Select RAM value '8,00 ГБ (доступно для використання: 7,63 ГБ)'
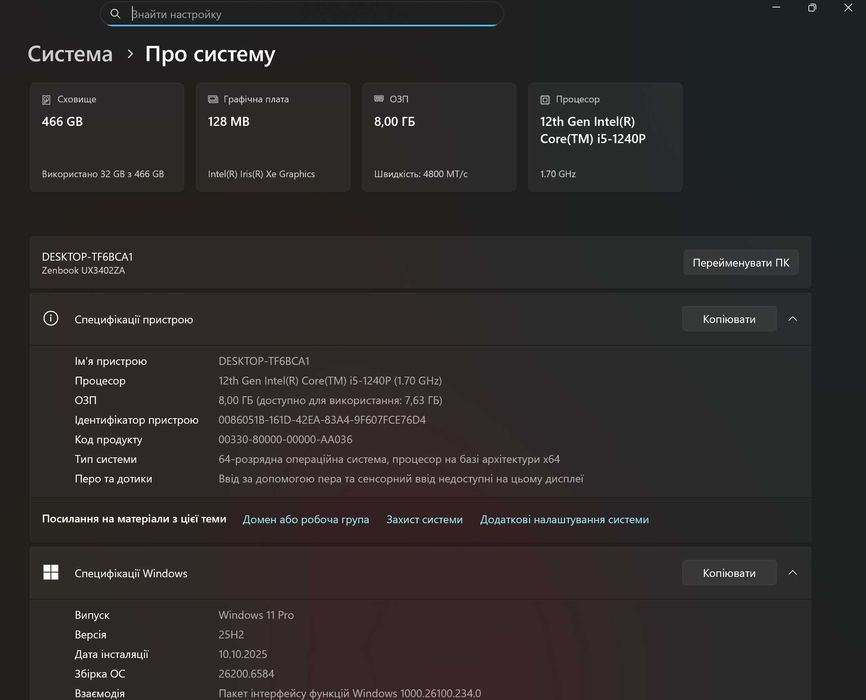The image size is (866, 700). click(330, 400)
